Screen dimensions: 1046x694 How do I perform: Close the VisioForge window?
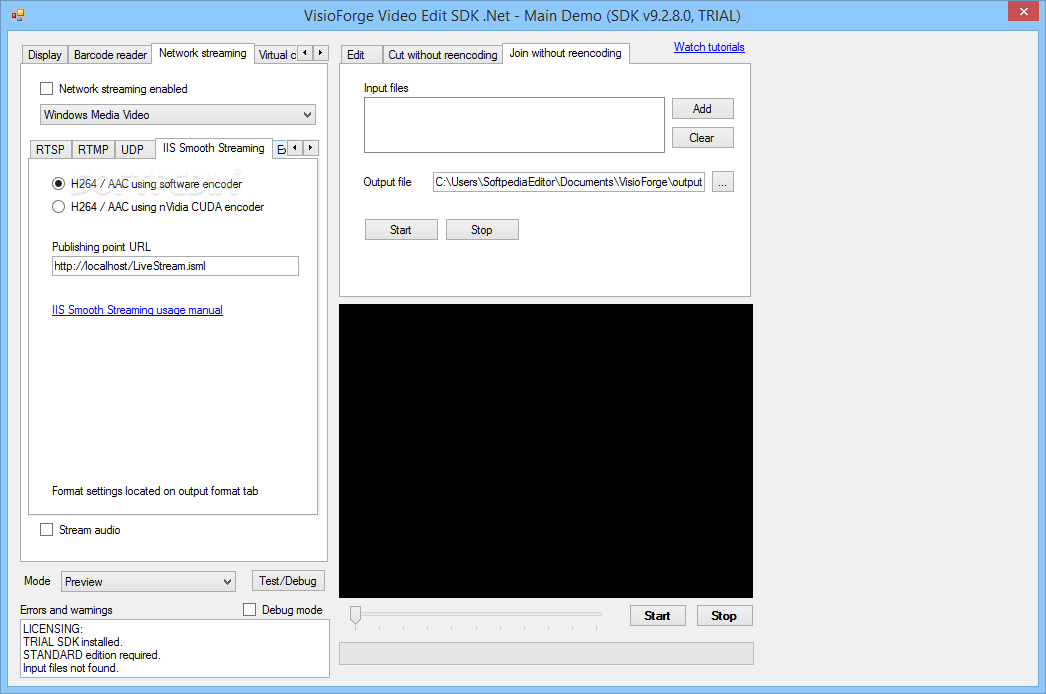click(1023, 11)
